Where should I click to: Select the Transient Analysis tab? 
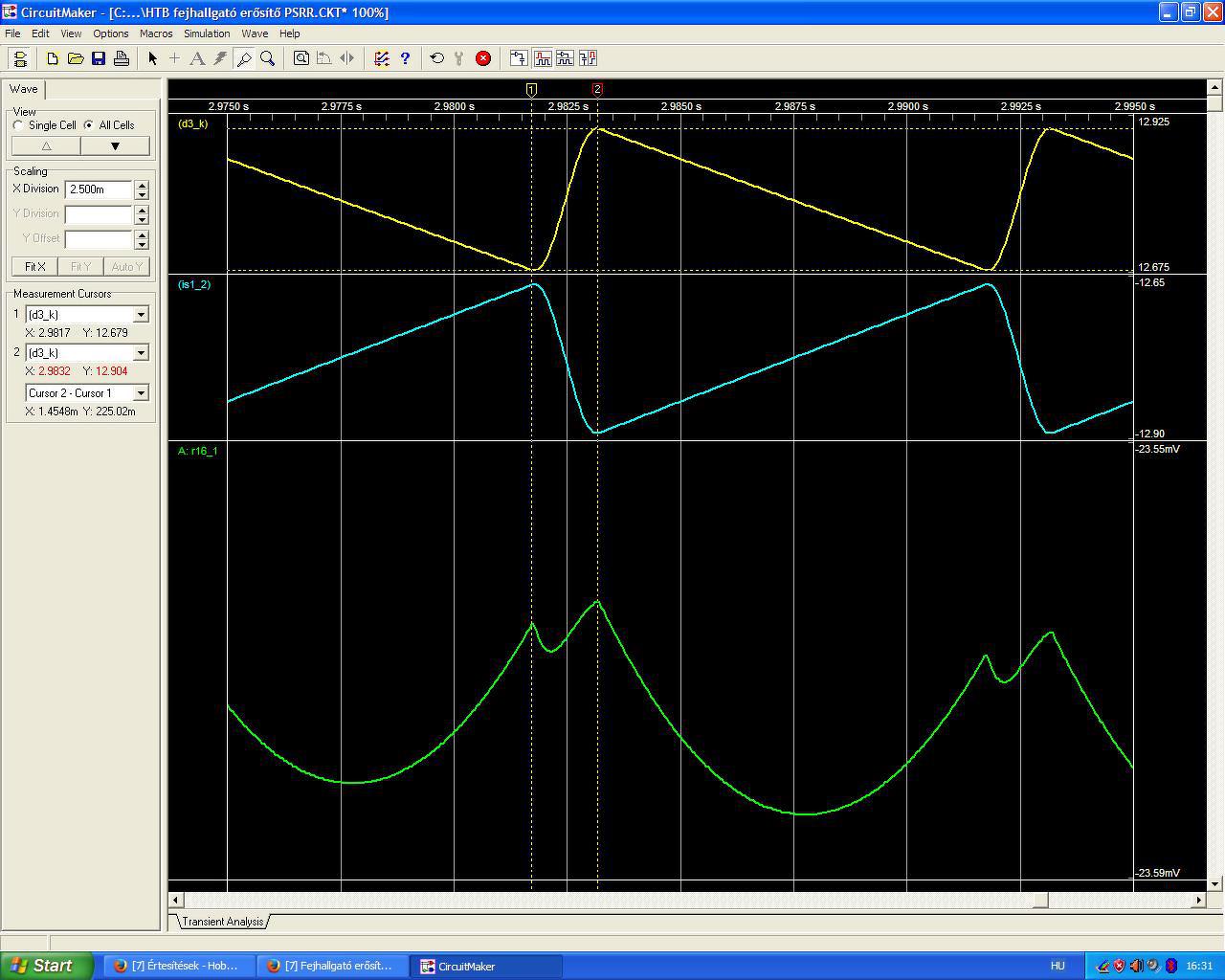(x=223, y=922)
